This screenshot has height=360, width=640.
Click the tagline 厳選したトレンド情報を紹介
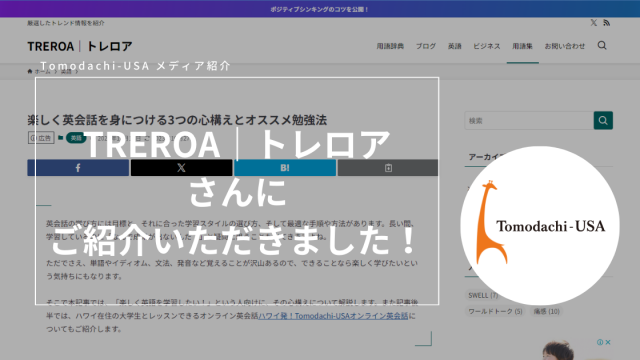(x=66, y=23)
